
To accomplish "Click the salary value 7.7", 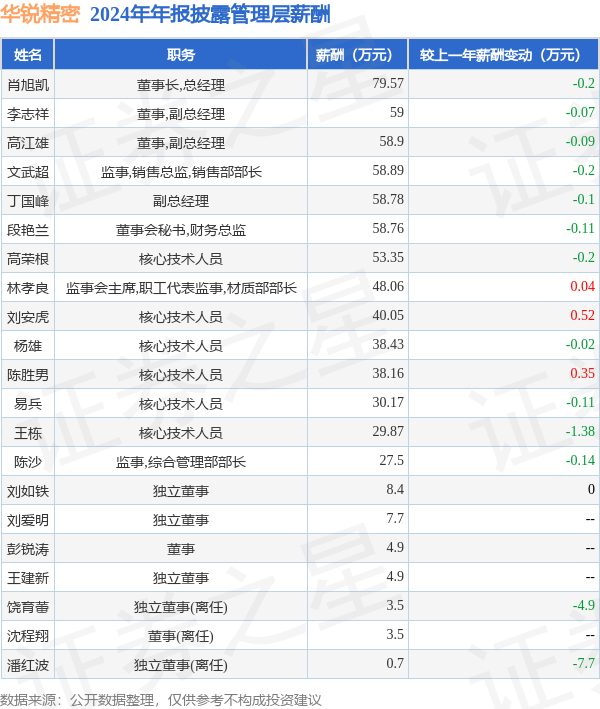I will click(395, 518).
